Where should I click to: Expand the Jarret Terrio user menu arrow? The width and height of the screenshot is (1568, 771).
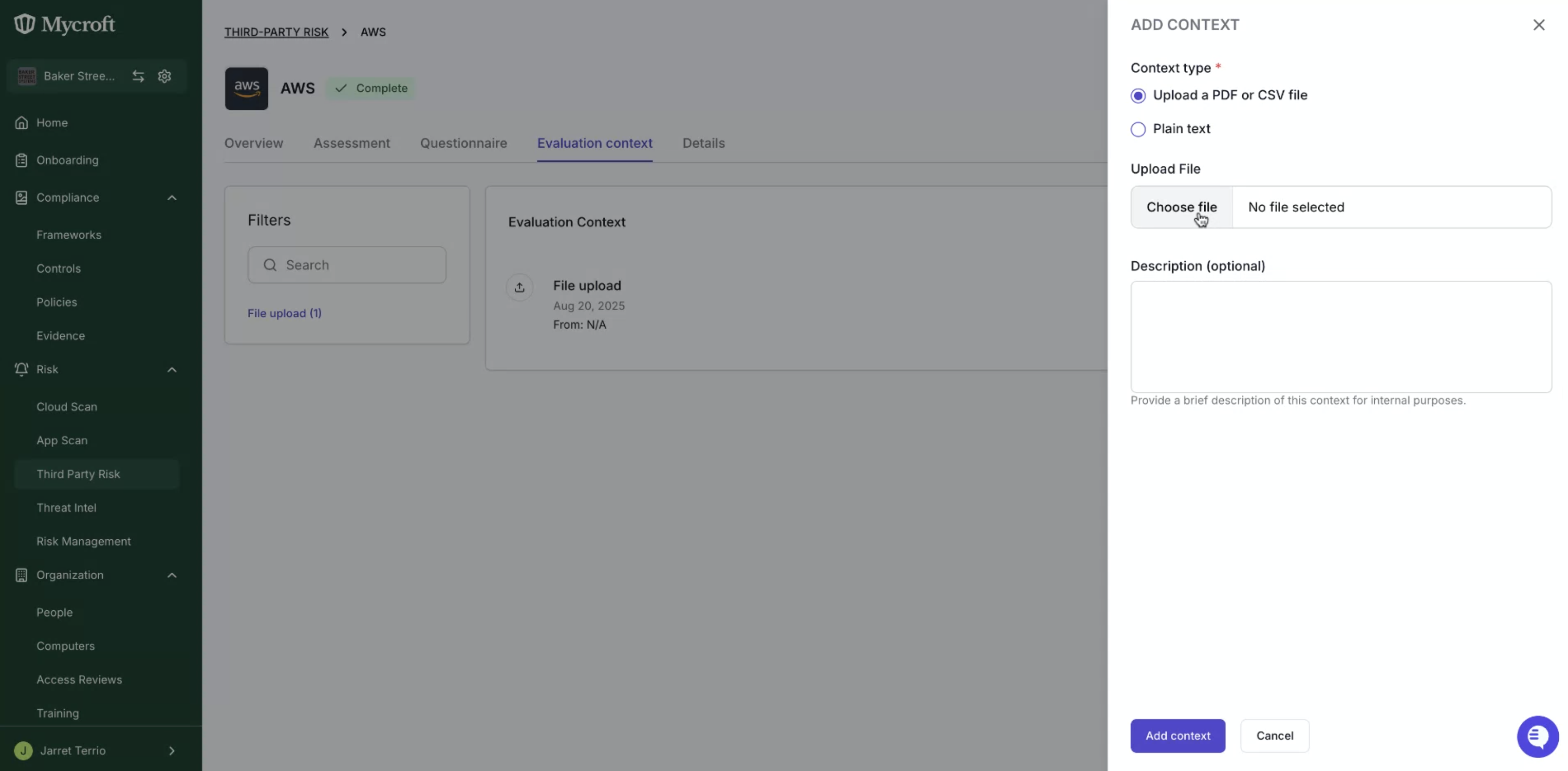click(x=171, y=750)
